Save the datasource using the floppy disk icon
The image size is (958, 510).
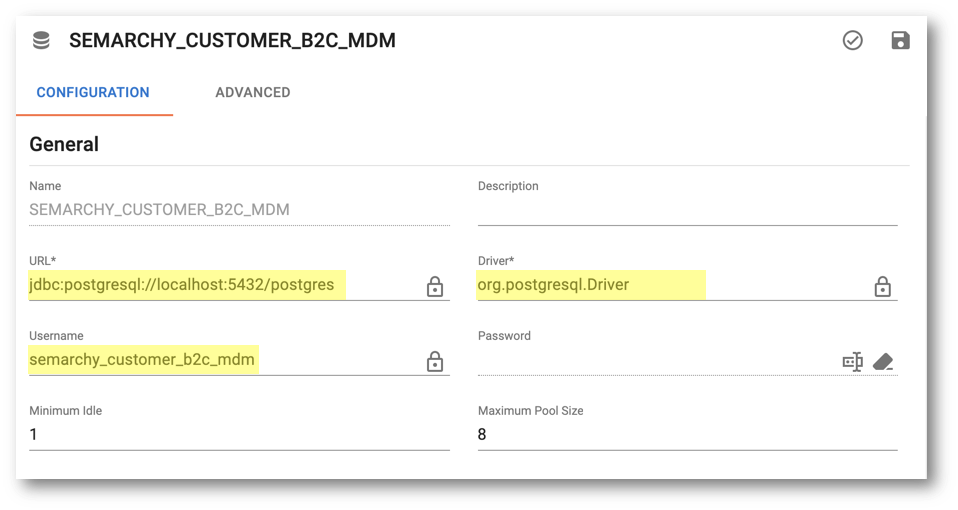tap(901, 40)
